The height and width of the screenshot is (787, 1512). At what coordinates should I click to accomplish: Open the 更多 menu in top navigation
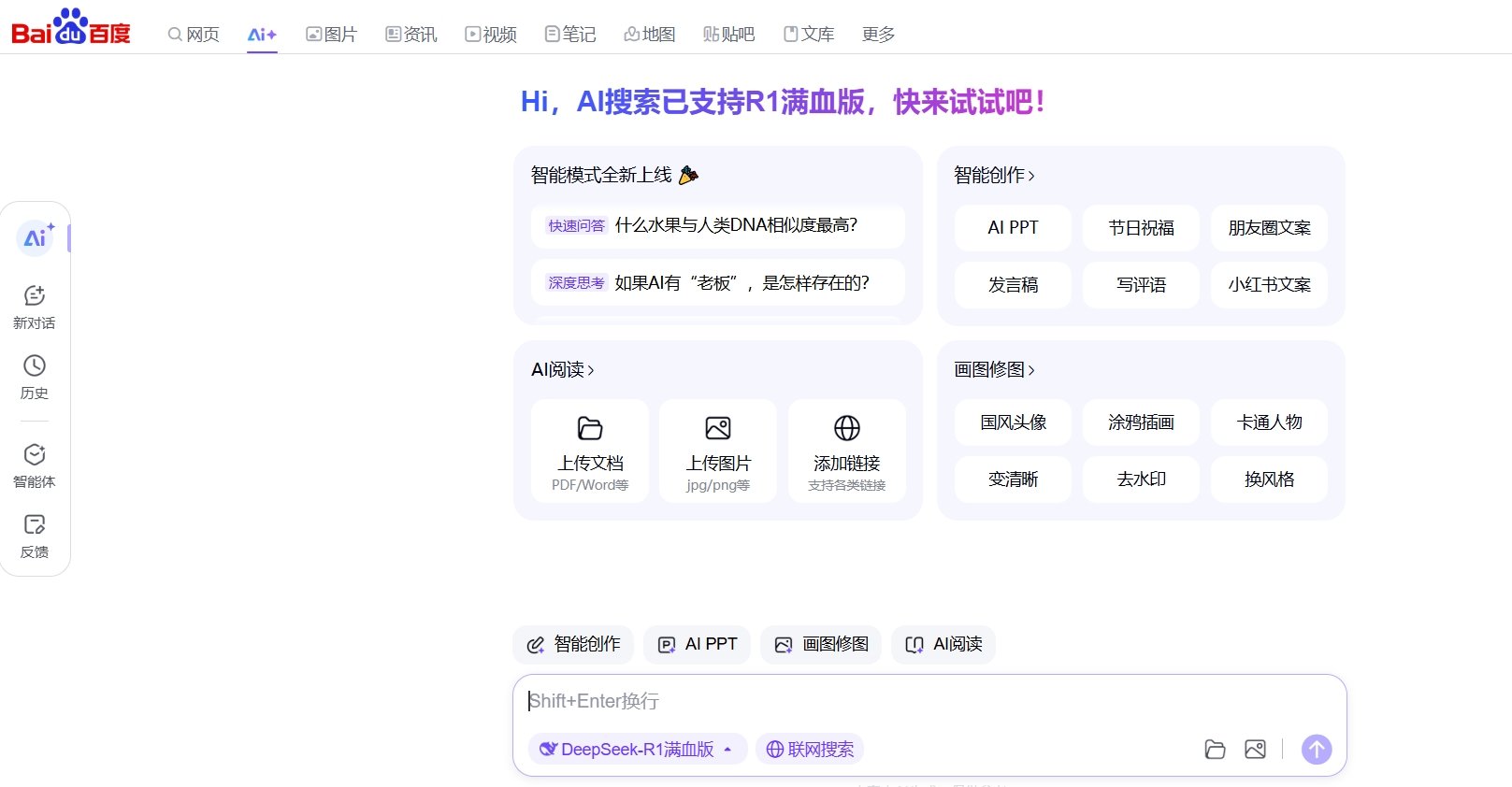coord(878,35)
